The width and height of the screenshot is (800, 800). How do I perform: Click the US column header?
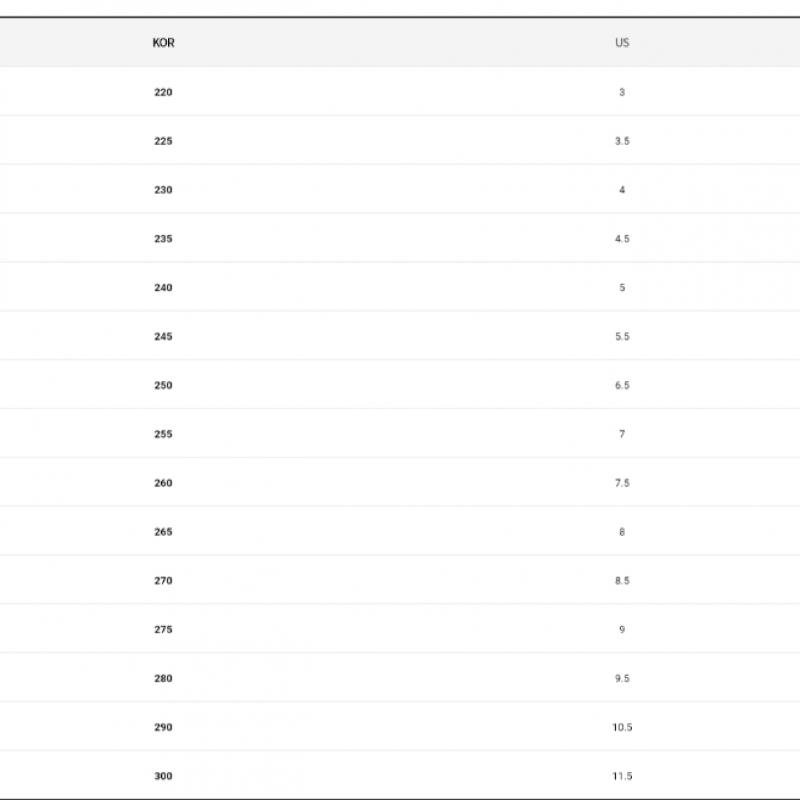622,43
